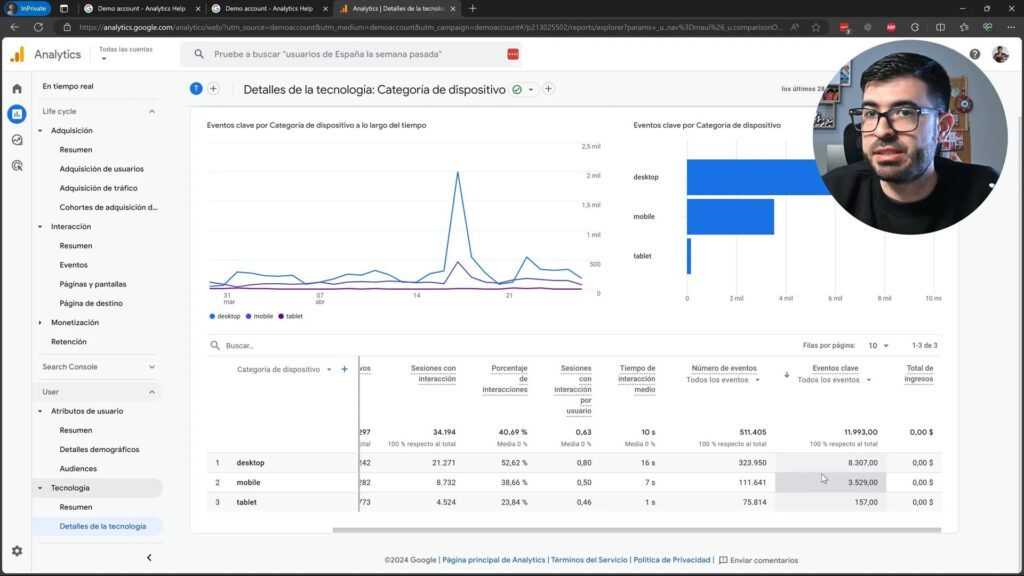Open Páginas y pantallas report
This screenshot has height=576, width=1024.
tap(93, 284)
